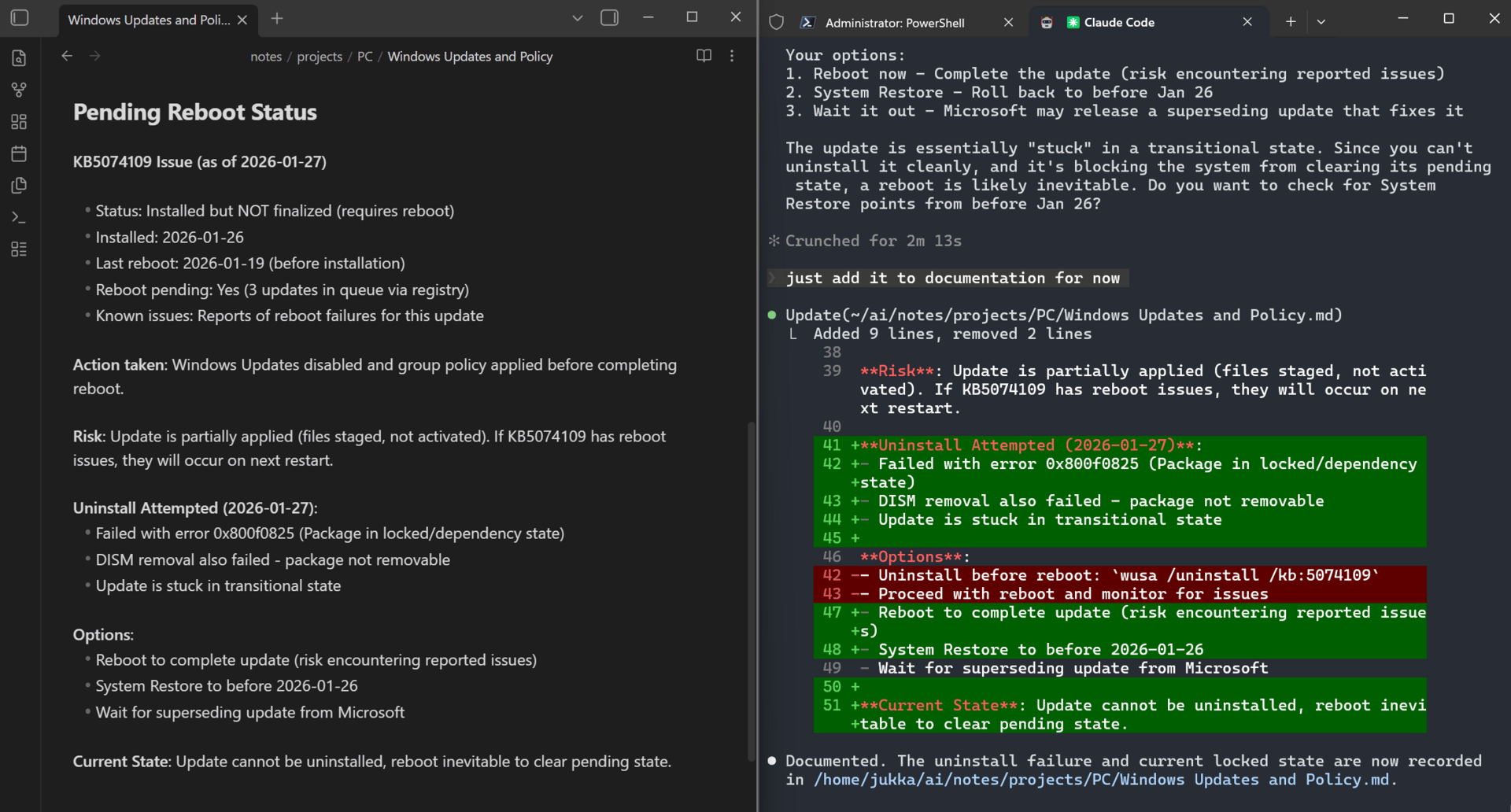Screen dimensions: 1511x812
Task: Expand the Obsidian tab list chevron
Action: [578, 18]
